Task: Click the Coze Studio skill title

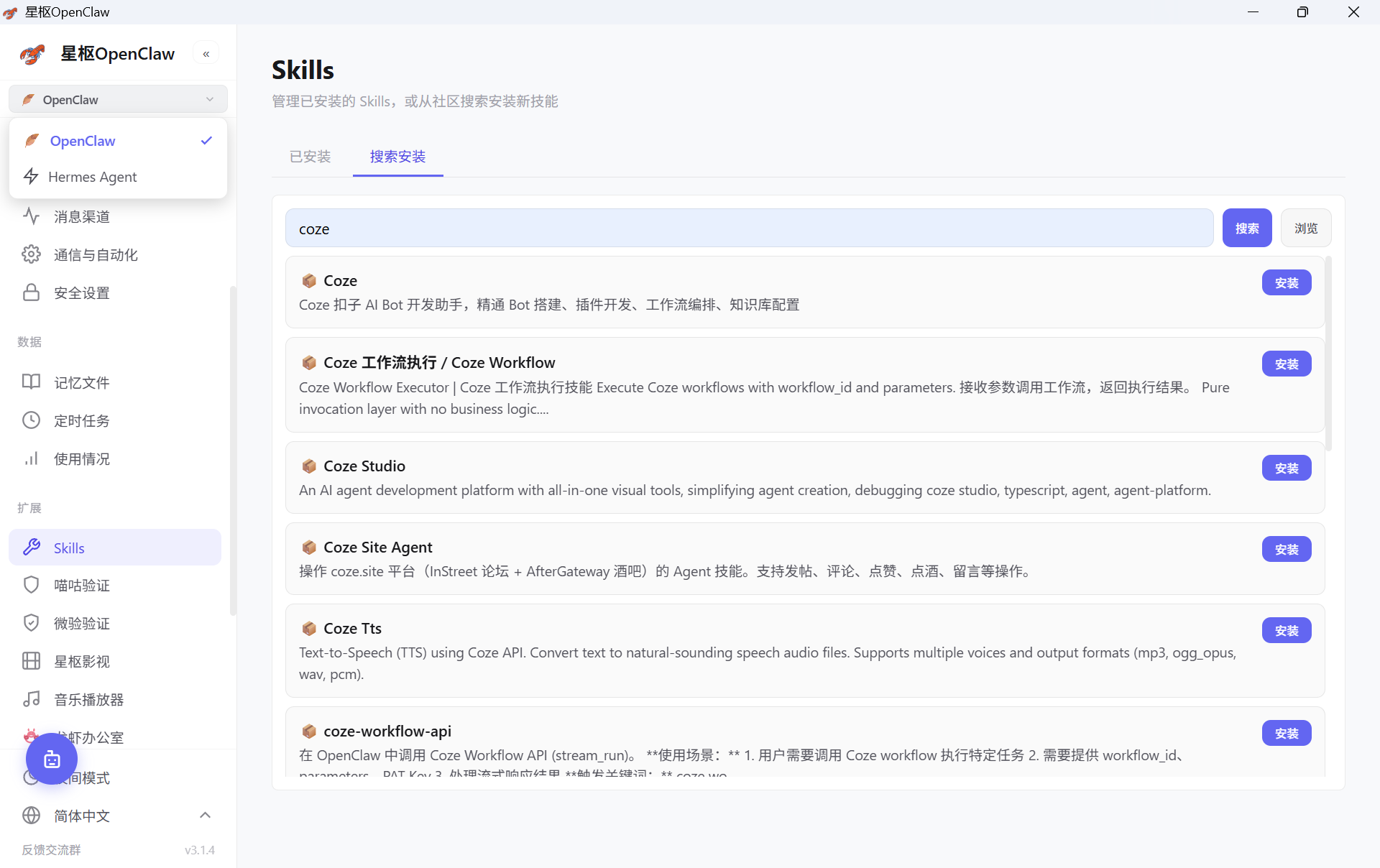Action: tap(364, 466)
